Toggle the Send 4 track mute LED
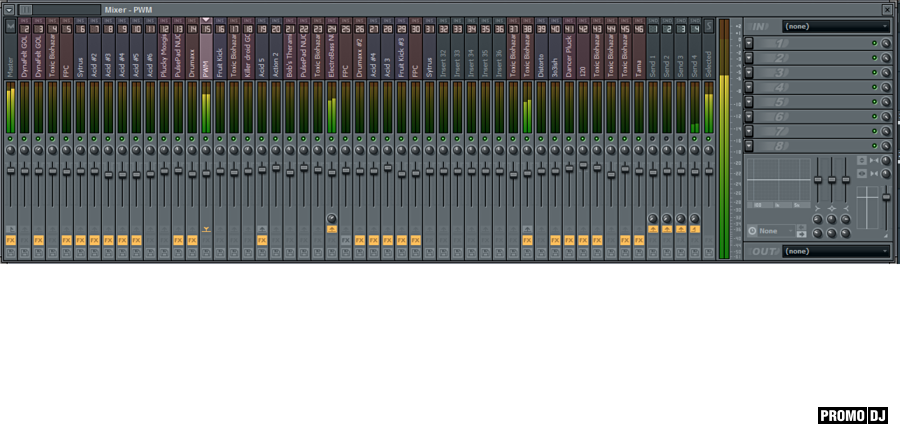The width and height of the screenshot is (900, 440). tap(695, 139)
